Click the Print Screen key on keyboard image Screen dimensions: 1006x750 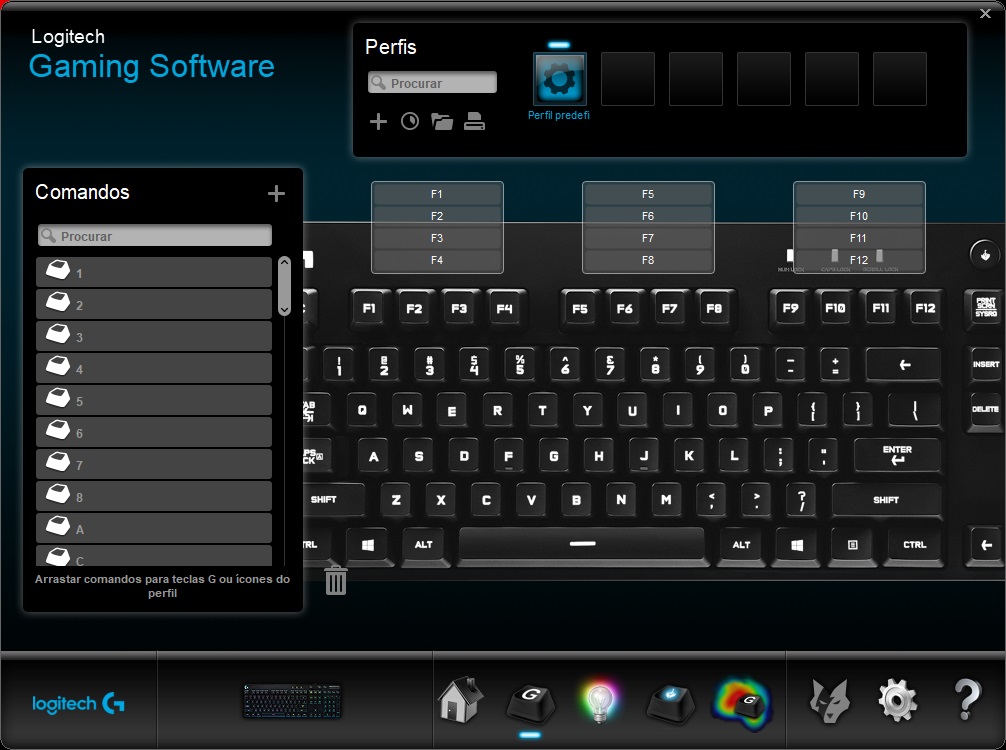[985, 307]
